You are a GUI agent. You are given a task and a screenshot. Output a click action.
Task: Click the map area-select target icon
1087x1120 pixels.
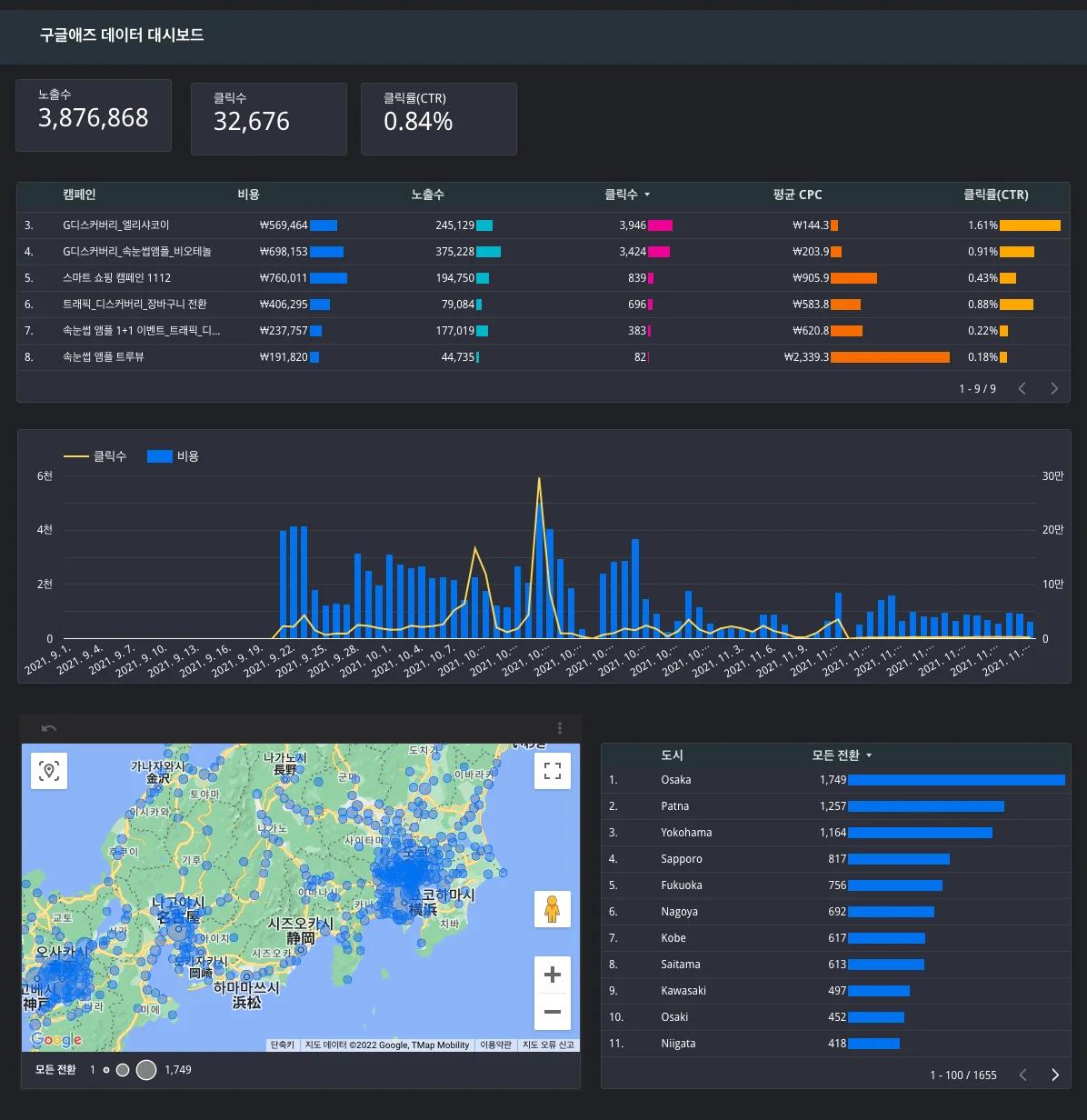click(x=49, y=771)
